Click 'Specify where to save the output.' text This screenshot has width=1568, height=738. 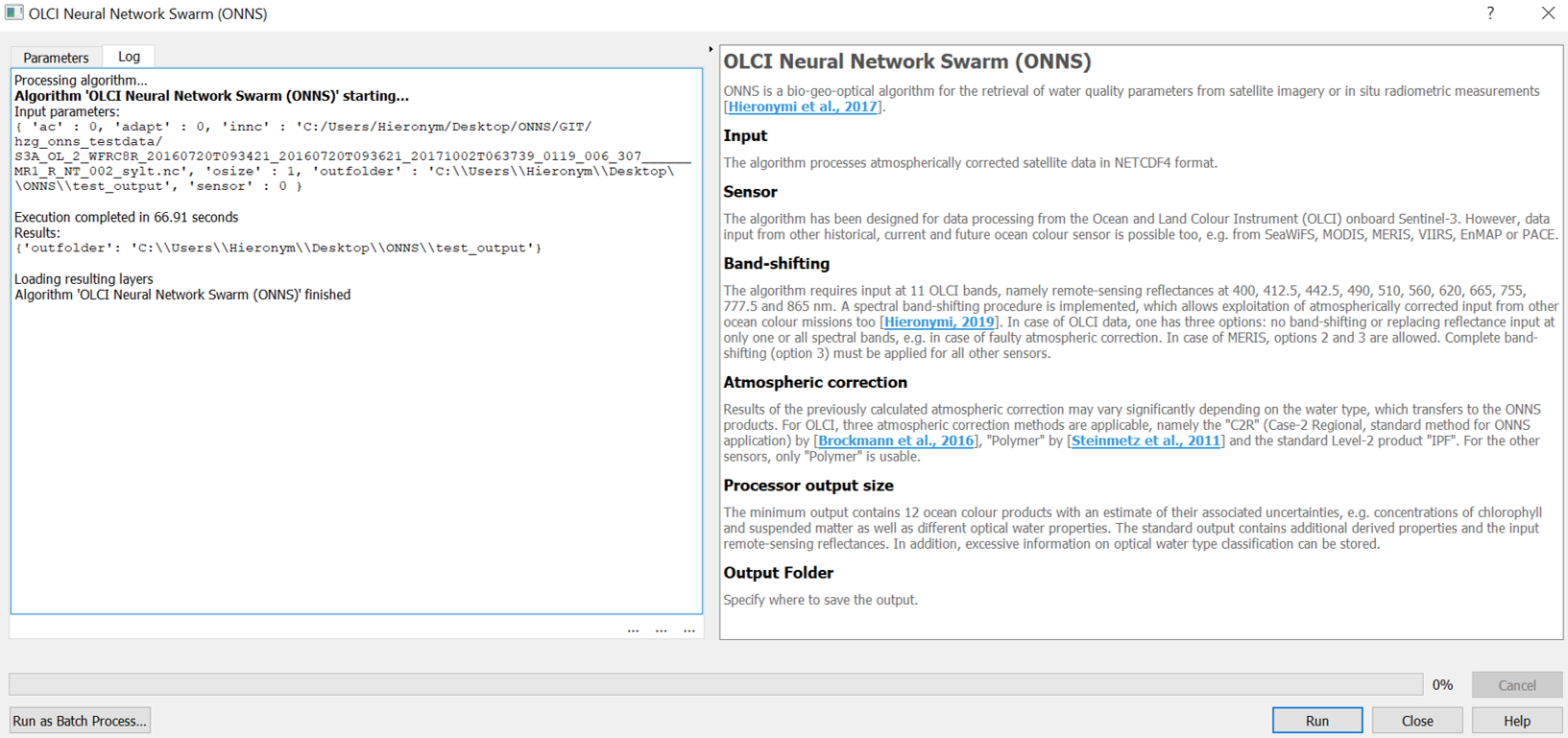click(820, 600)
